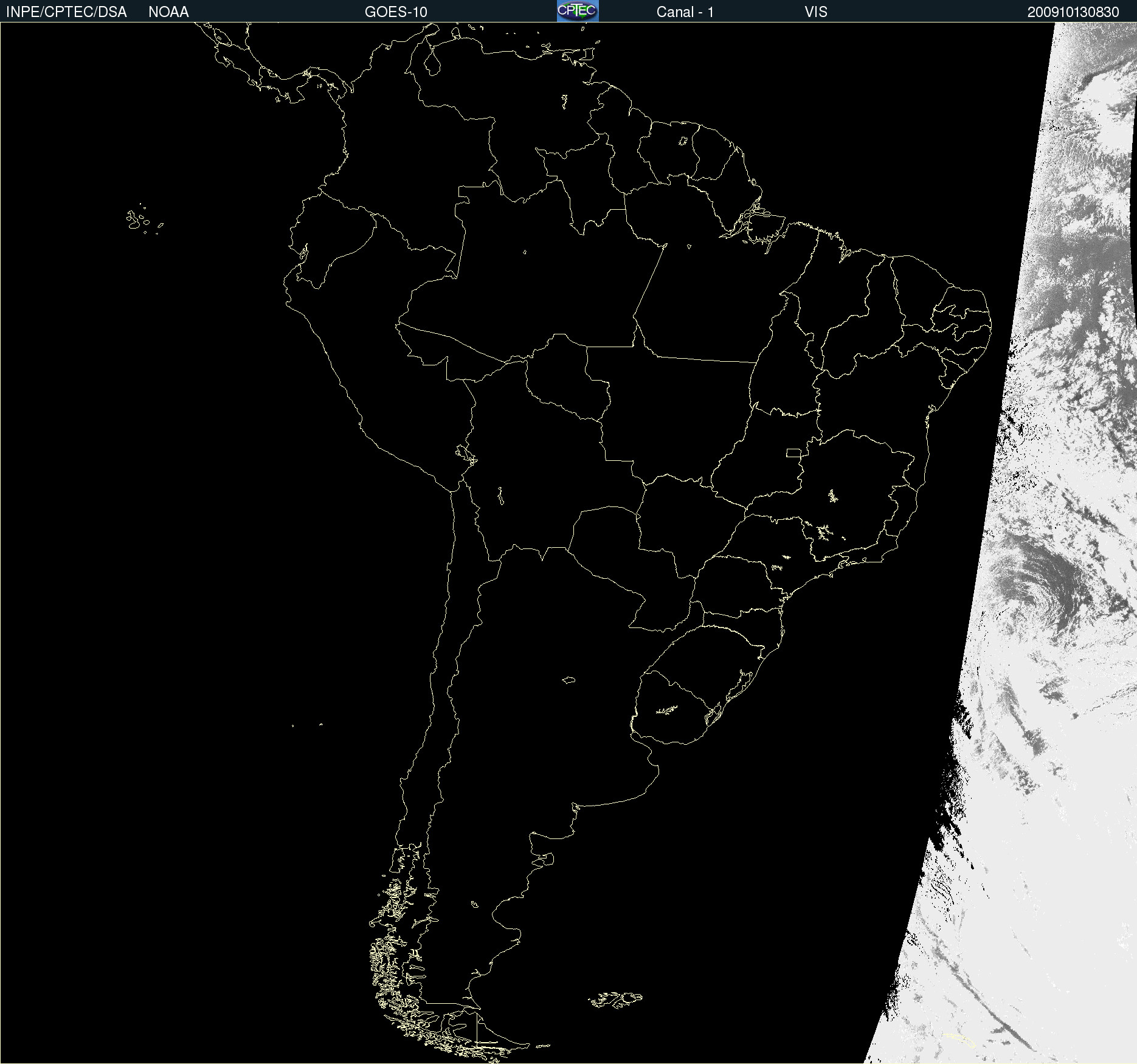
Task: Click the 200910130830 timestamp
Action: tap(1073, 12)
